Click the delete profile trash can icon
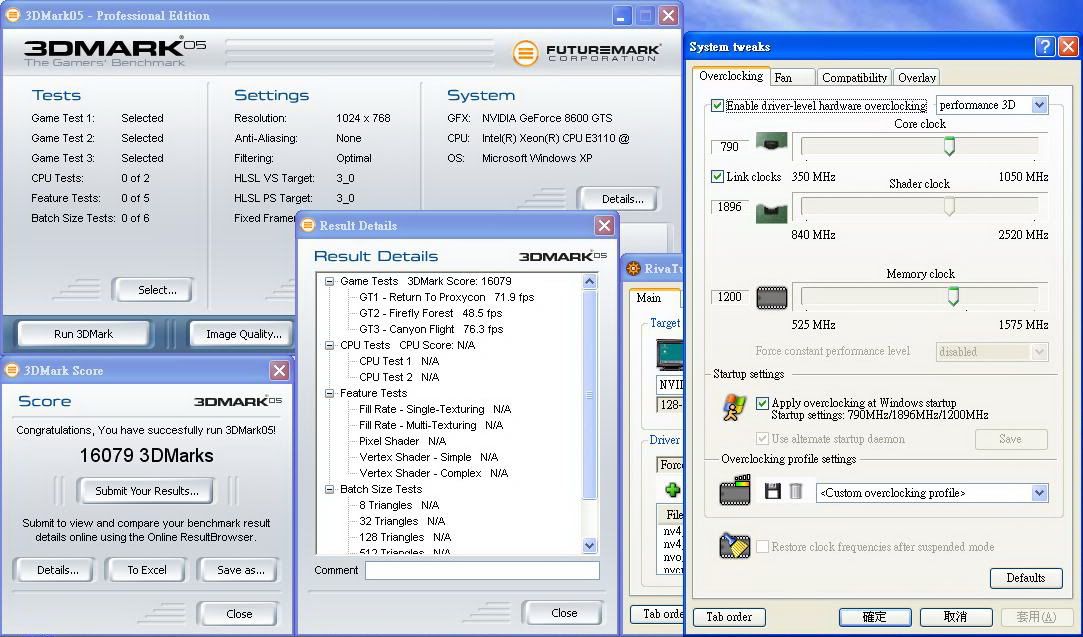1083x637 pixels. [x=796, y=491]
